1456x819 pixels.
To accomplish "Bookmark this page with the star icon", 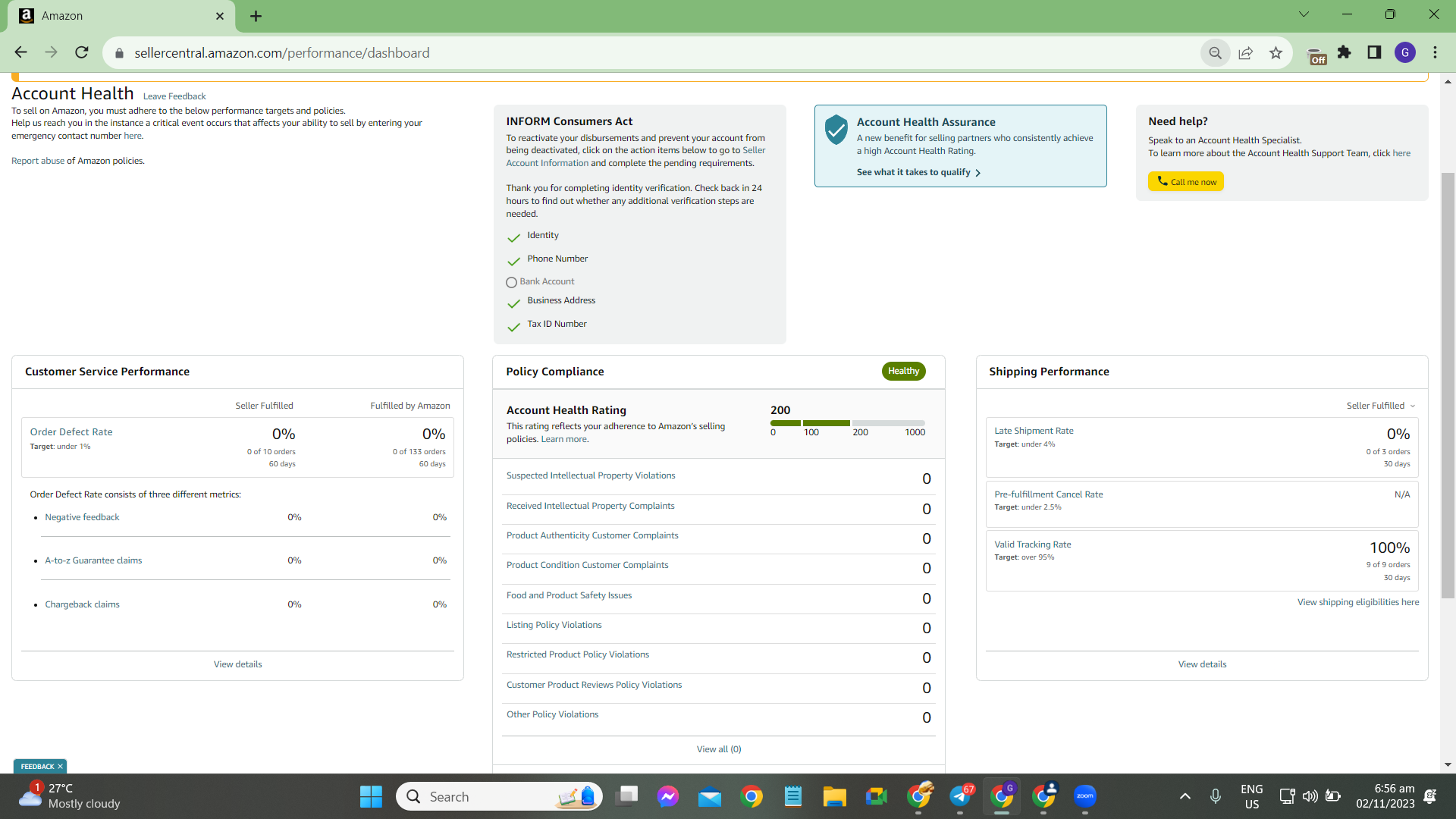I will tap(1276, 53).
